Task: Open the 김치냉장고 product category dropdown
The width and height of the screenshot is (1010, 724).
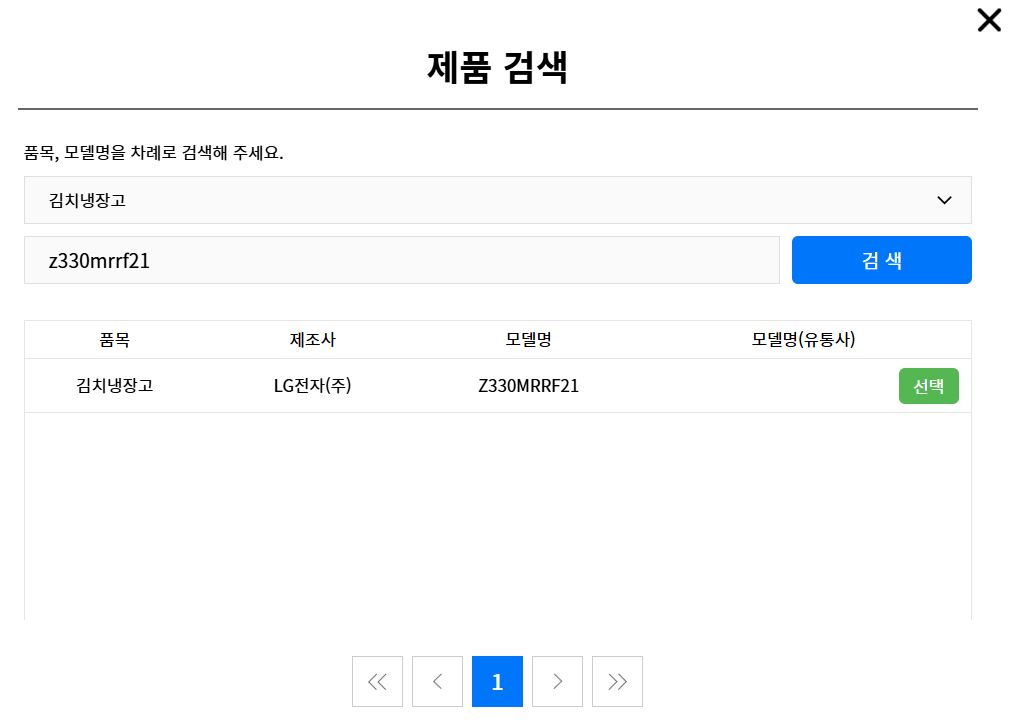Action: tap(497, 200)
